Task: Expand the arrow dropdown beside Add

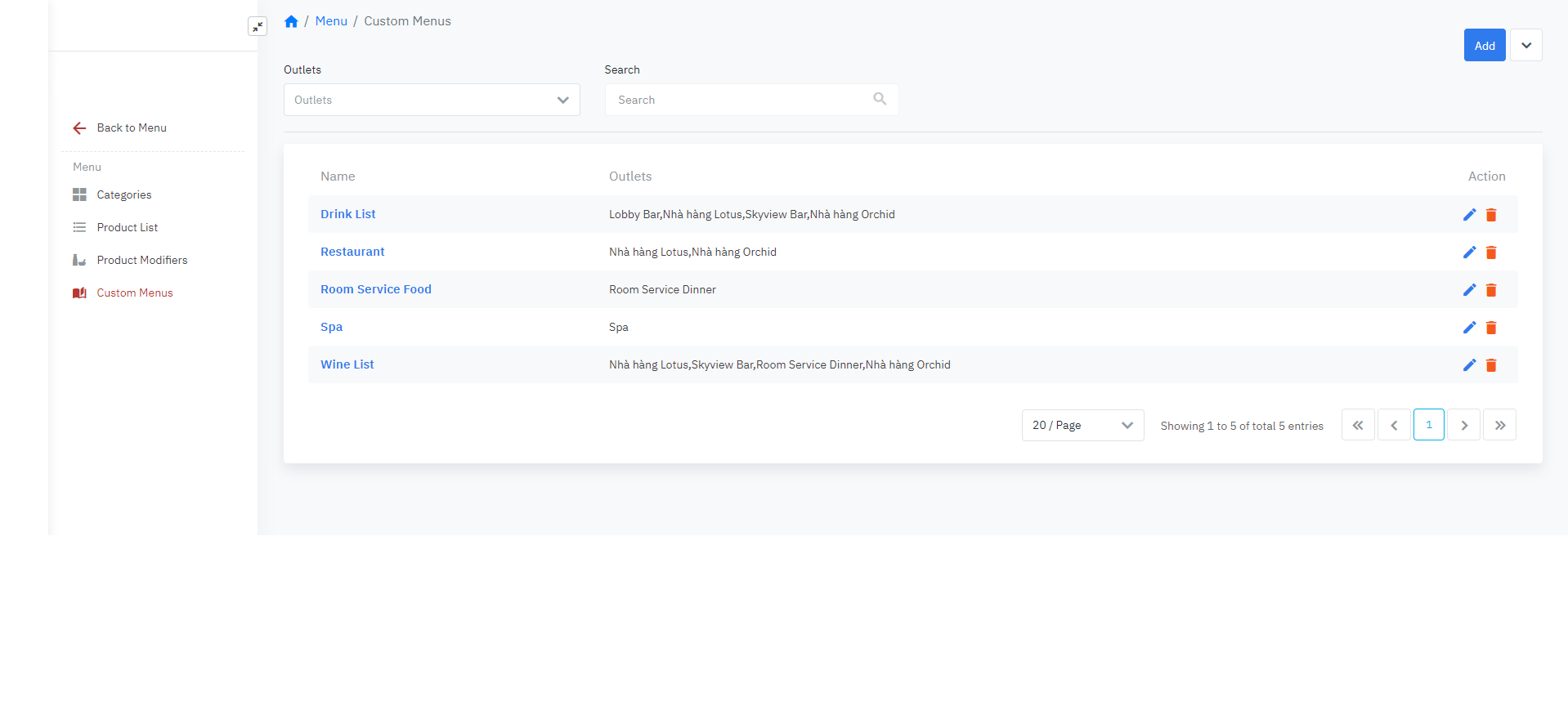Action: pyautogui.click(x=1526, y=46)
